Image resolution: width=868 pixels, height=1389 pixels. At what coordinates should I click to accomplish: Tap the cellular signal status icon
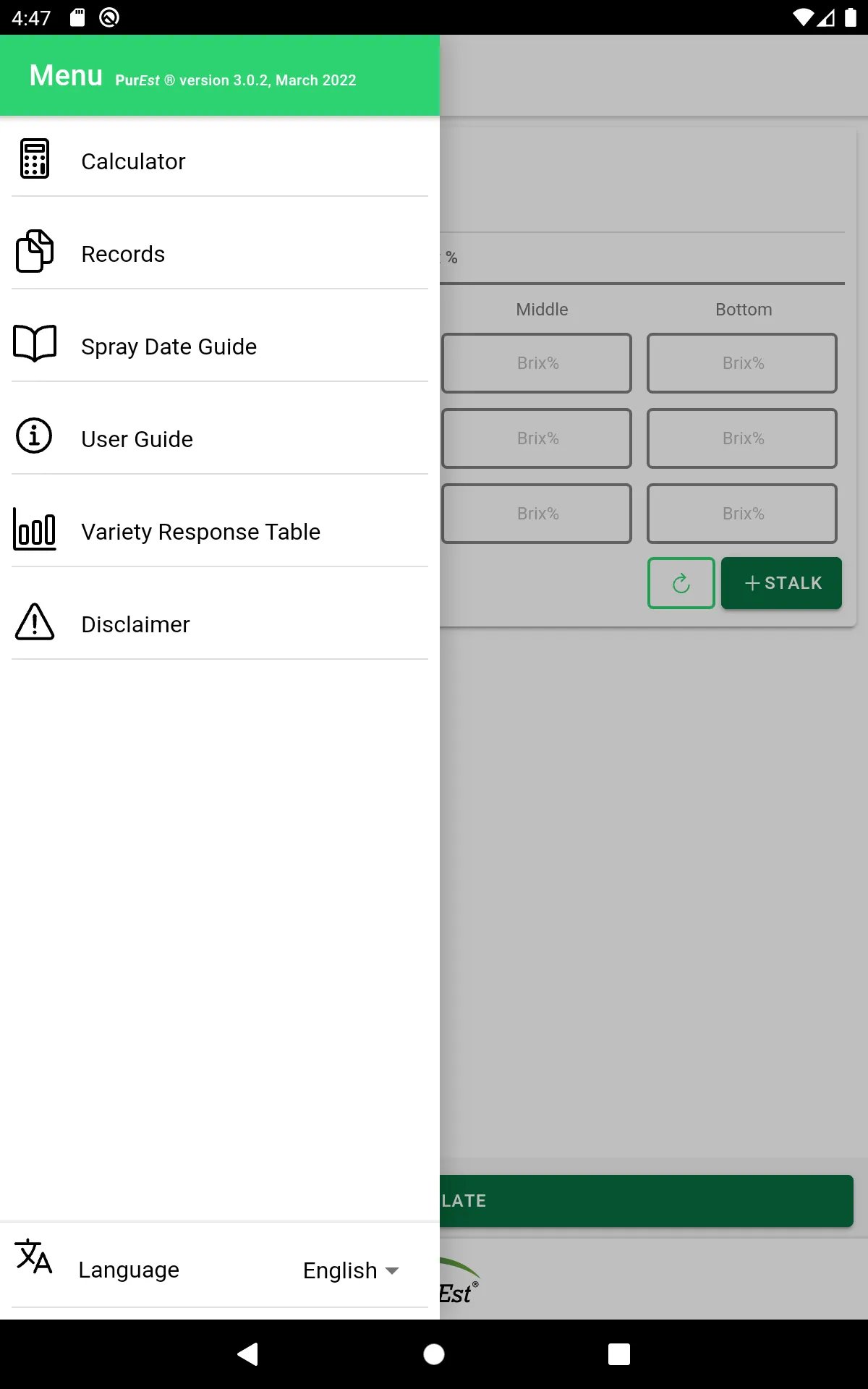(x=827, y=17)
